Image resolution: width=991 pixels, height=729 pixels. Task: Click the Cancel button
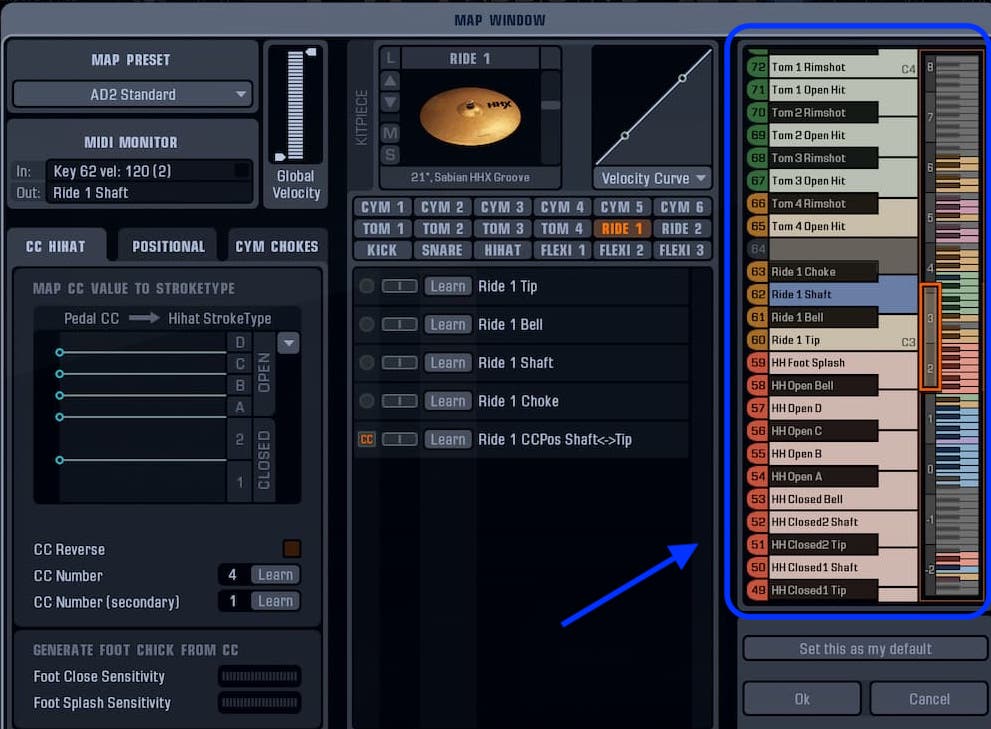pyautogui.click(x=929, y=699)
